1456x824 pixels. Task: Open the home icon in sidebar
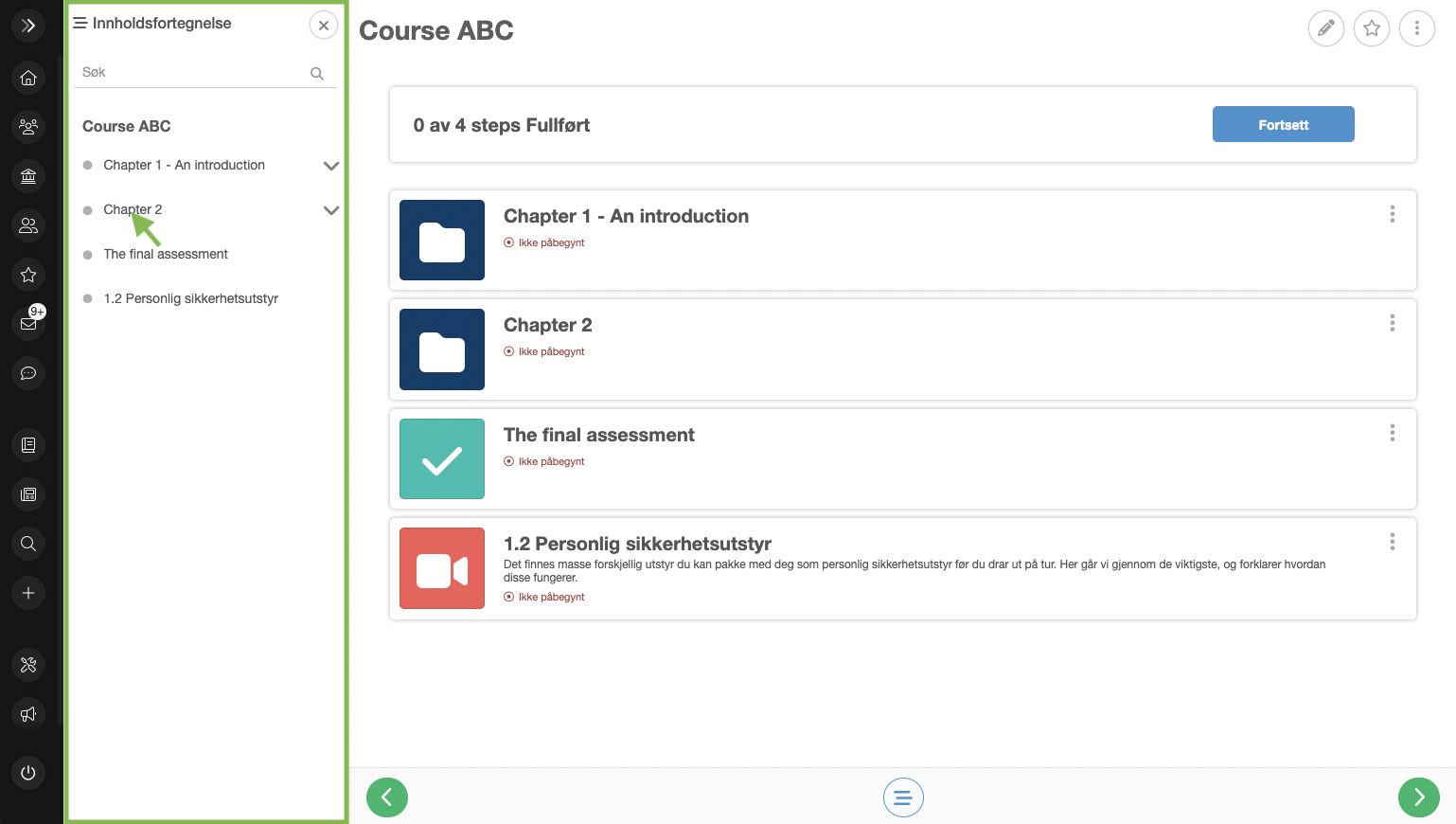click(28, 78)
